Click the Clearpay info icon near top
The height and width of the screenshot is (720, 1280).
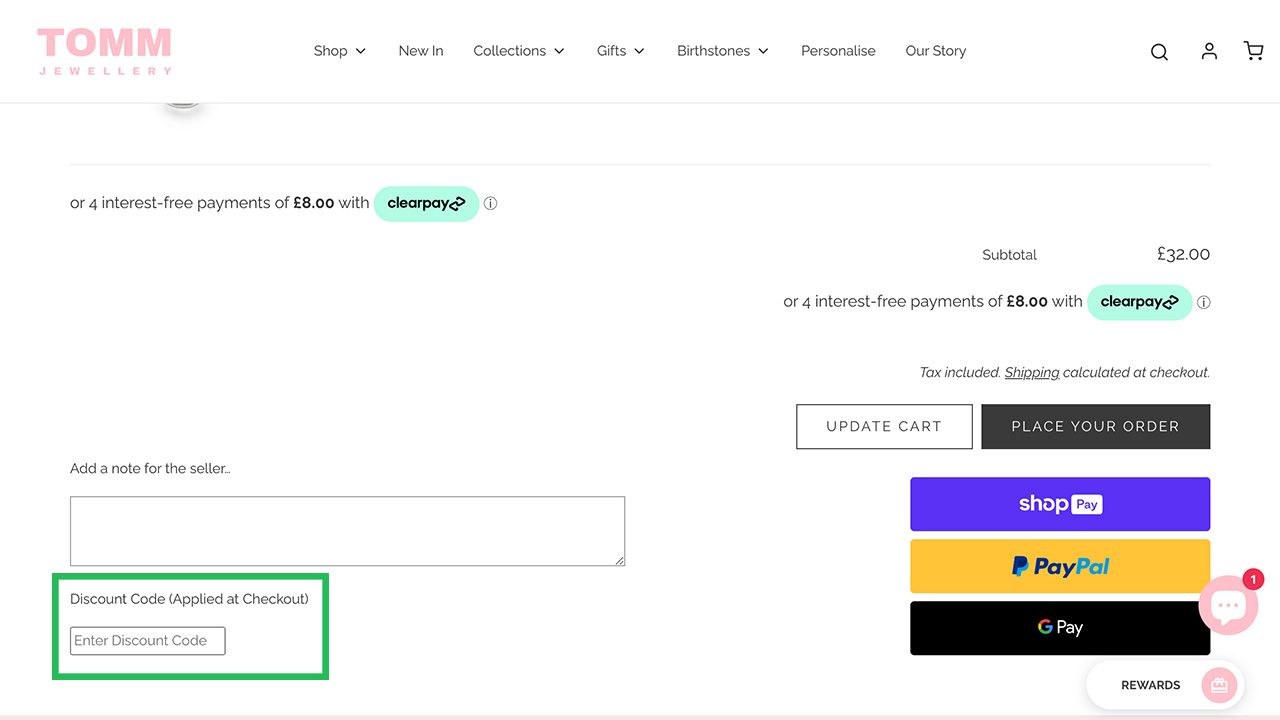[490, 203]
